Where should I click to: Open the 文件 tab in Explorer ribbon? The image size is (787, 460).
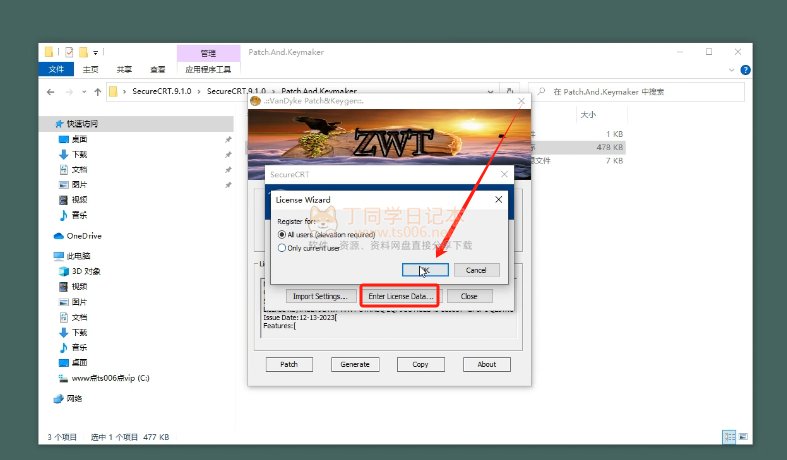point(56,69)
